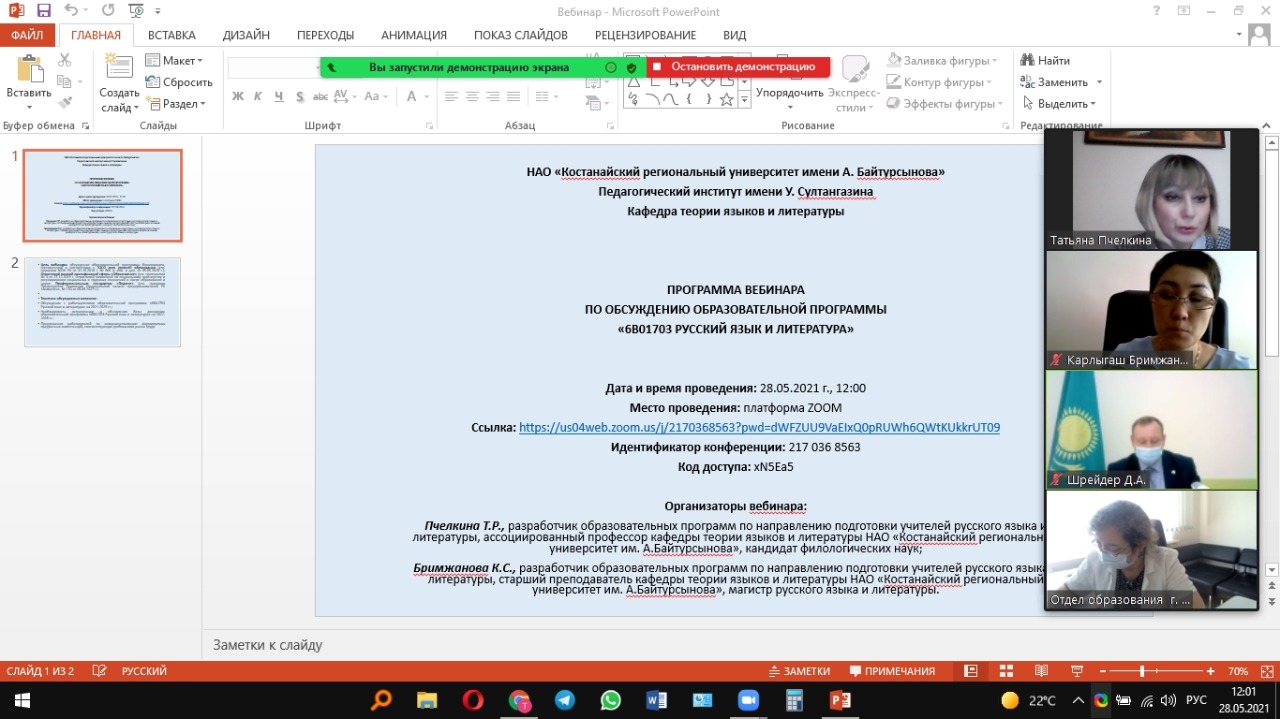Viewport: 1280px width, 719px height.
Task: Click Найти to search the presentation
Action: point(1045,61)
